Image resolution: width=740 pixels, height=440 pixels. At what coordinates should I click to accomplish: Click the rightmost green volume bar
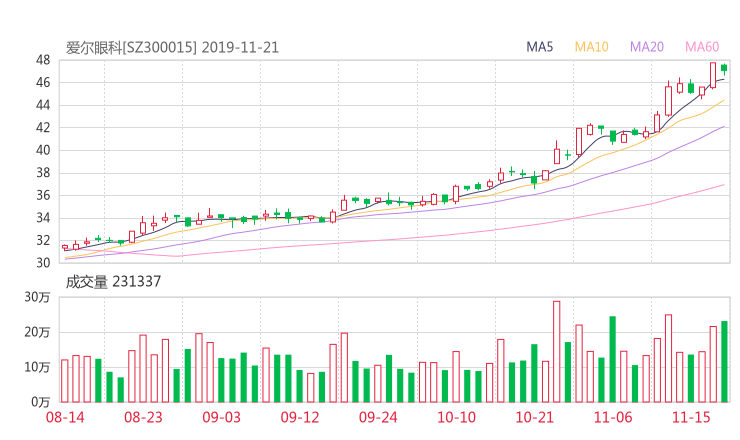[x=724, y=362]
